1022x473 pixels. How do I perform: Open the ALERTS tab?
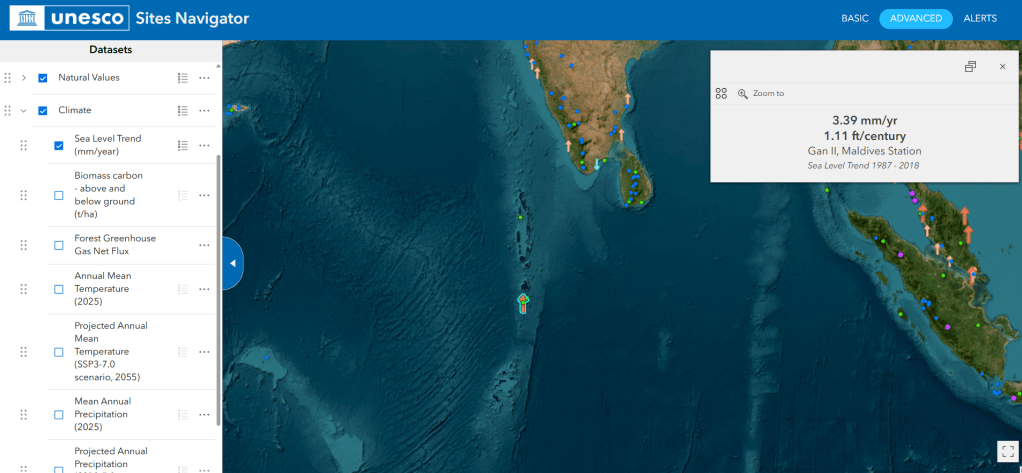coord(979,18)
